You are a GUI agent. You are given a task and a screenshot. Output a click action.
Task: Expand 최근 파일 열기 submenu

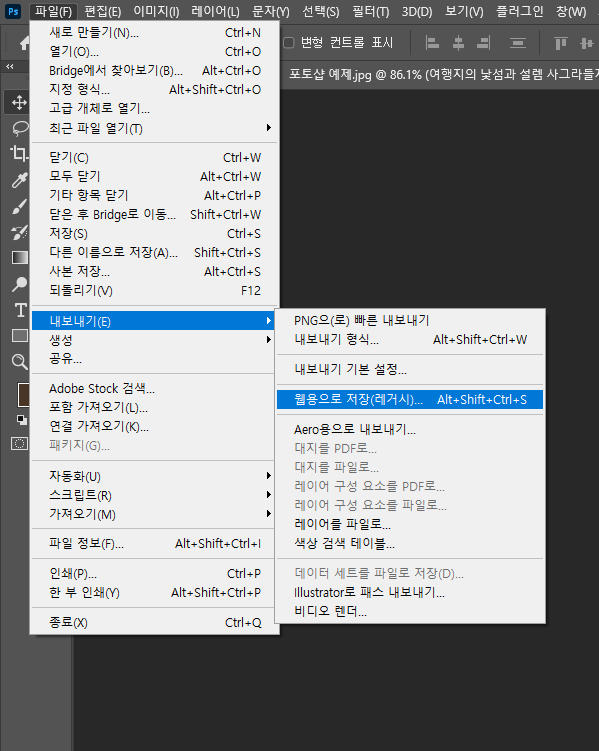pyautogui.click(x=155, y=128)
